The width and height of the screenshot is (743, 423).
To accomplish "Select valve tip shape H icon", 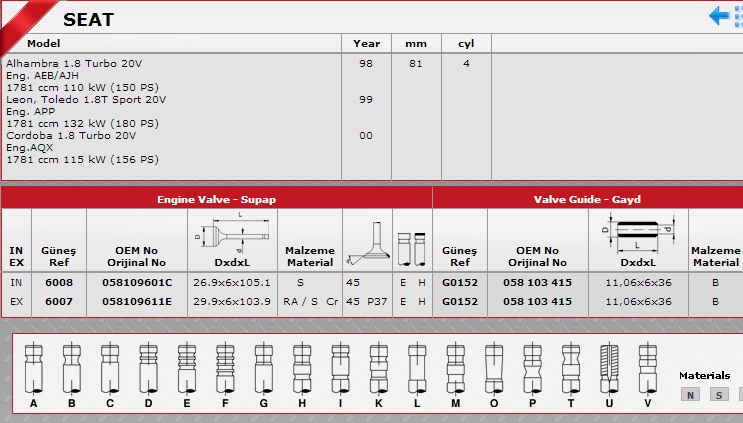I will [x=302, y=369].
